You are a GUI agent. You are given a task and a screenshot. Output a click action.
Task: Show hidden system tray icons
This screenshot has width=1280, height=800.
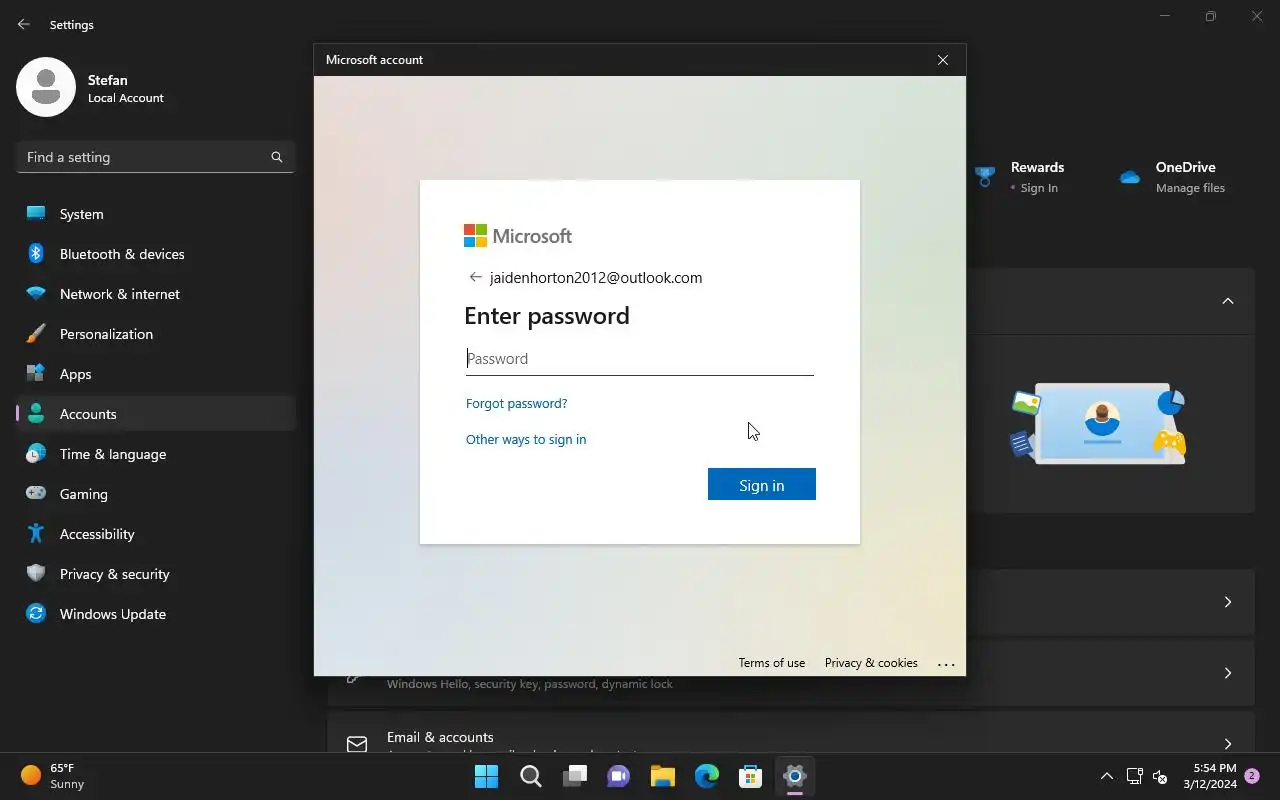tap(1106, 776)
